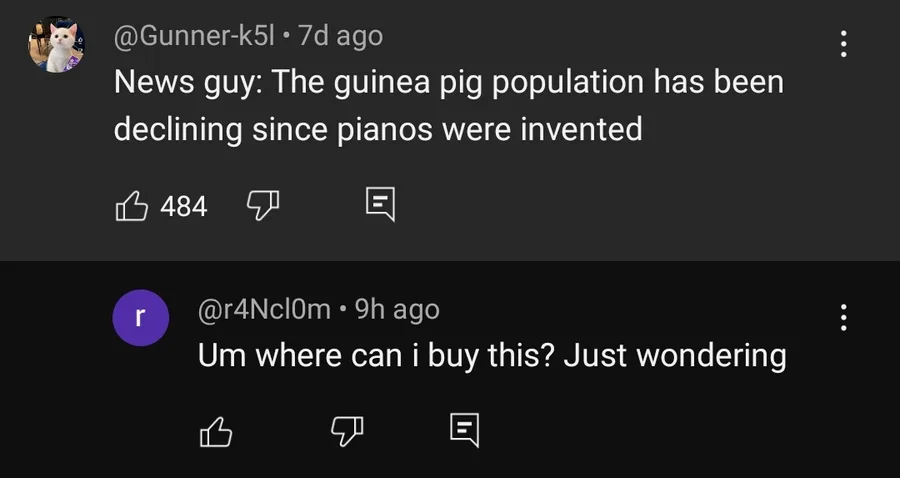900x478 pixels.
Task: Dislike the @r4Ncl0m reply
Action: (345, 430)
